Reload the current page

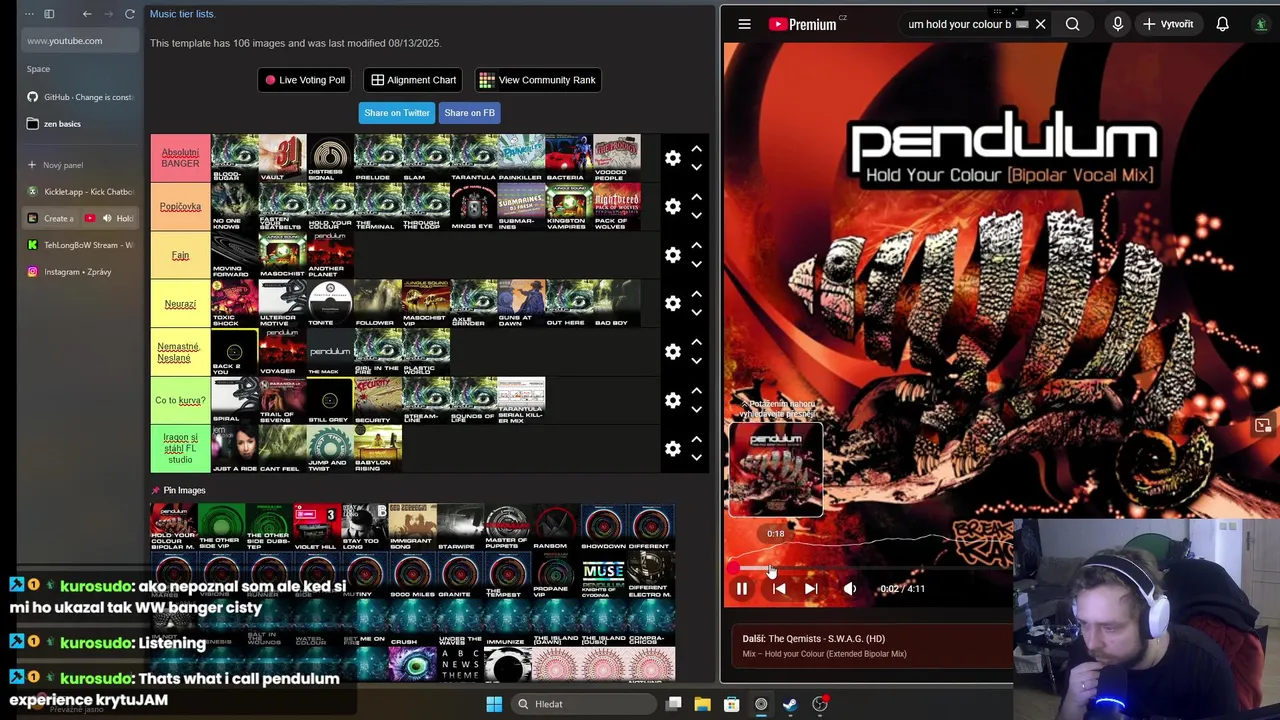[x=129, y=14]
